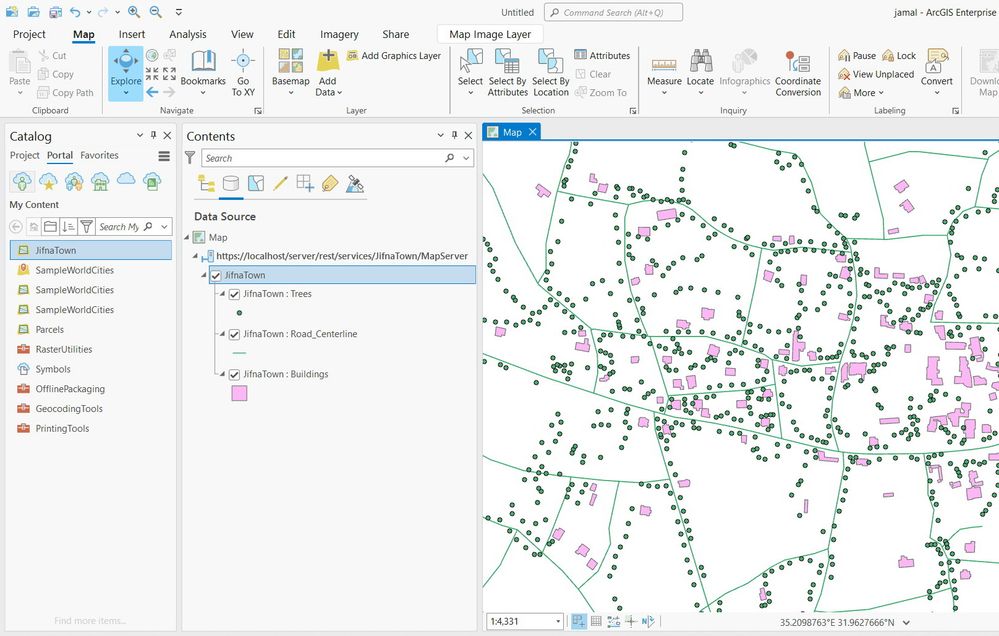Open the map scale dropdown

[557, 622]
